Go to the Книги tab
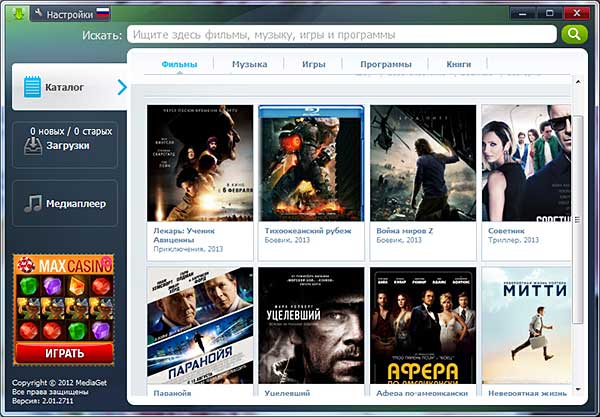This screenshot has height=417, width=600. [x=459, y=64]
